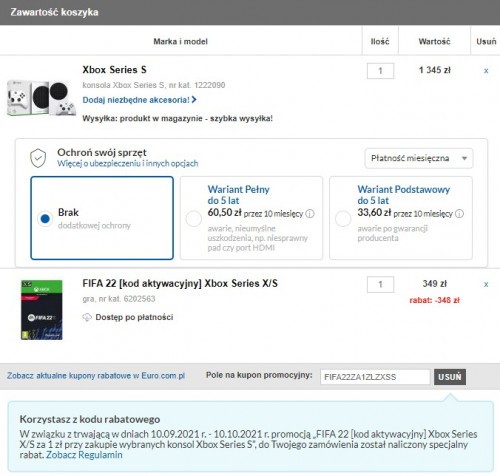Click the Ochroń swój sprzęt heading
Image resolution: width=500 pixels, height=476 pixels.
[x=102, y=153]
